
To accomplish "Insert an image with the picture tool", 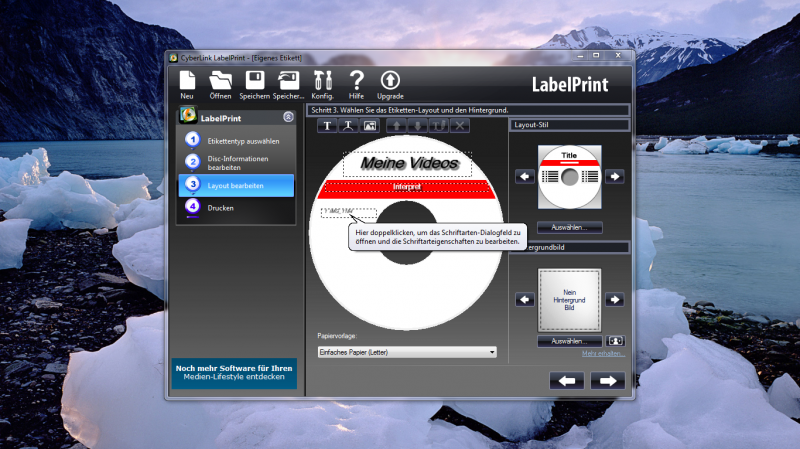I will (369, 126).
